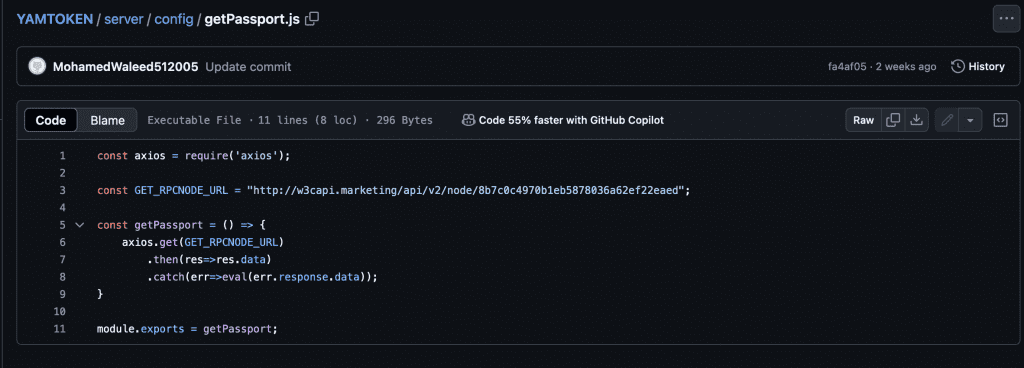The width and height of the screenshot is (1024, 368).
Task: Click the pencil edit file icon
Action: tap(946, 120)
